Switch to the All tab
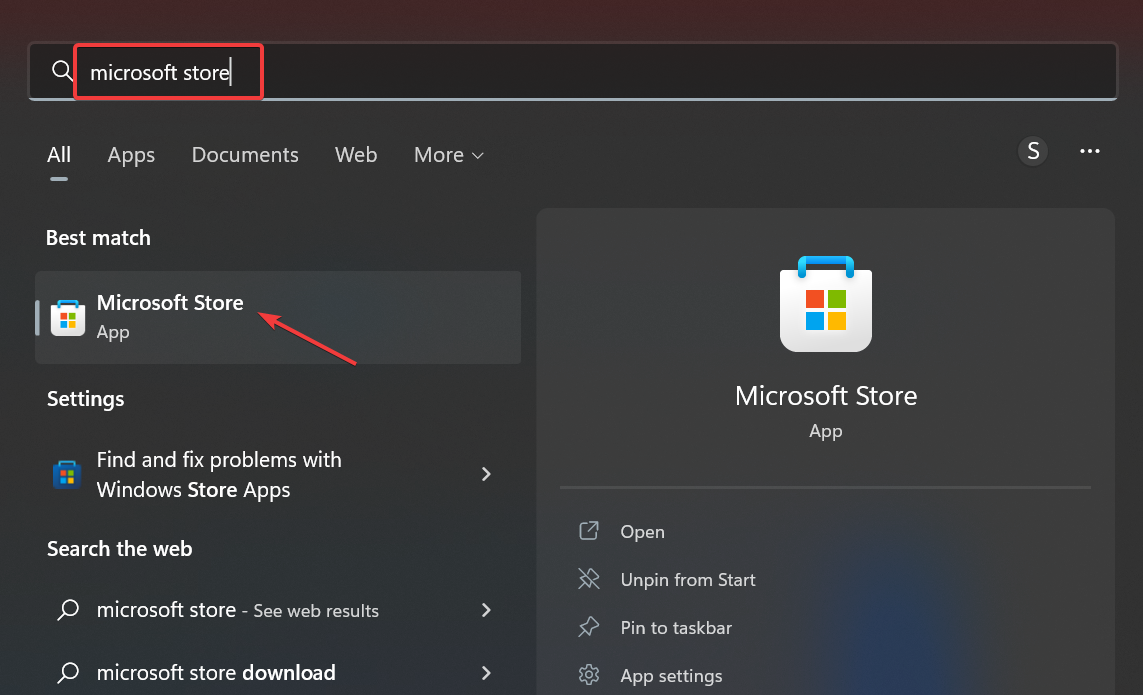Viewport: 1143px width, 695px height. pos(59,155)
